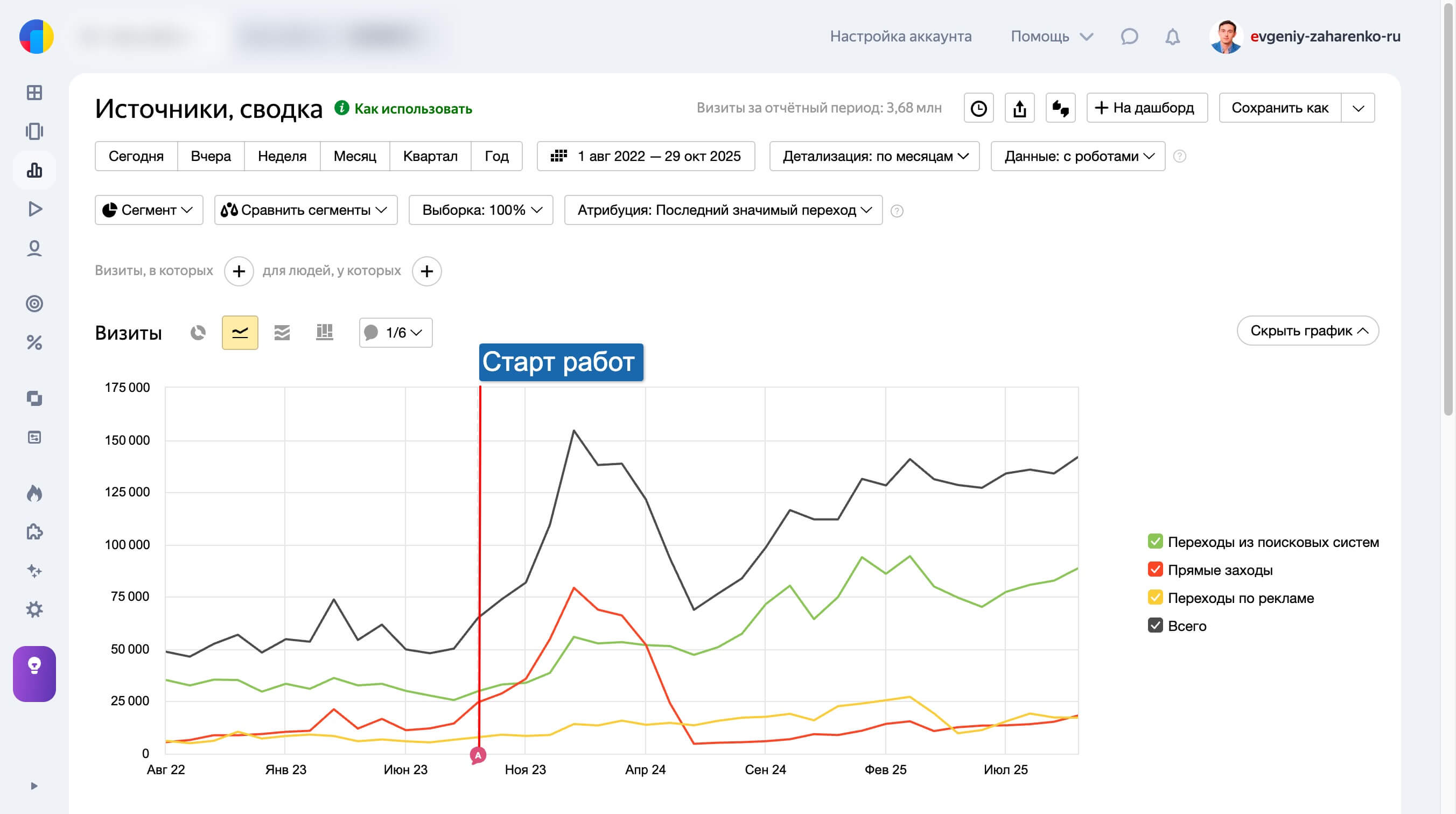Expand Атрибуция attribution model dropdown
1456x814 pixels.
pos(723,210)
